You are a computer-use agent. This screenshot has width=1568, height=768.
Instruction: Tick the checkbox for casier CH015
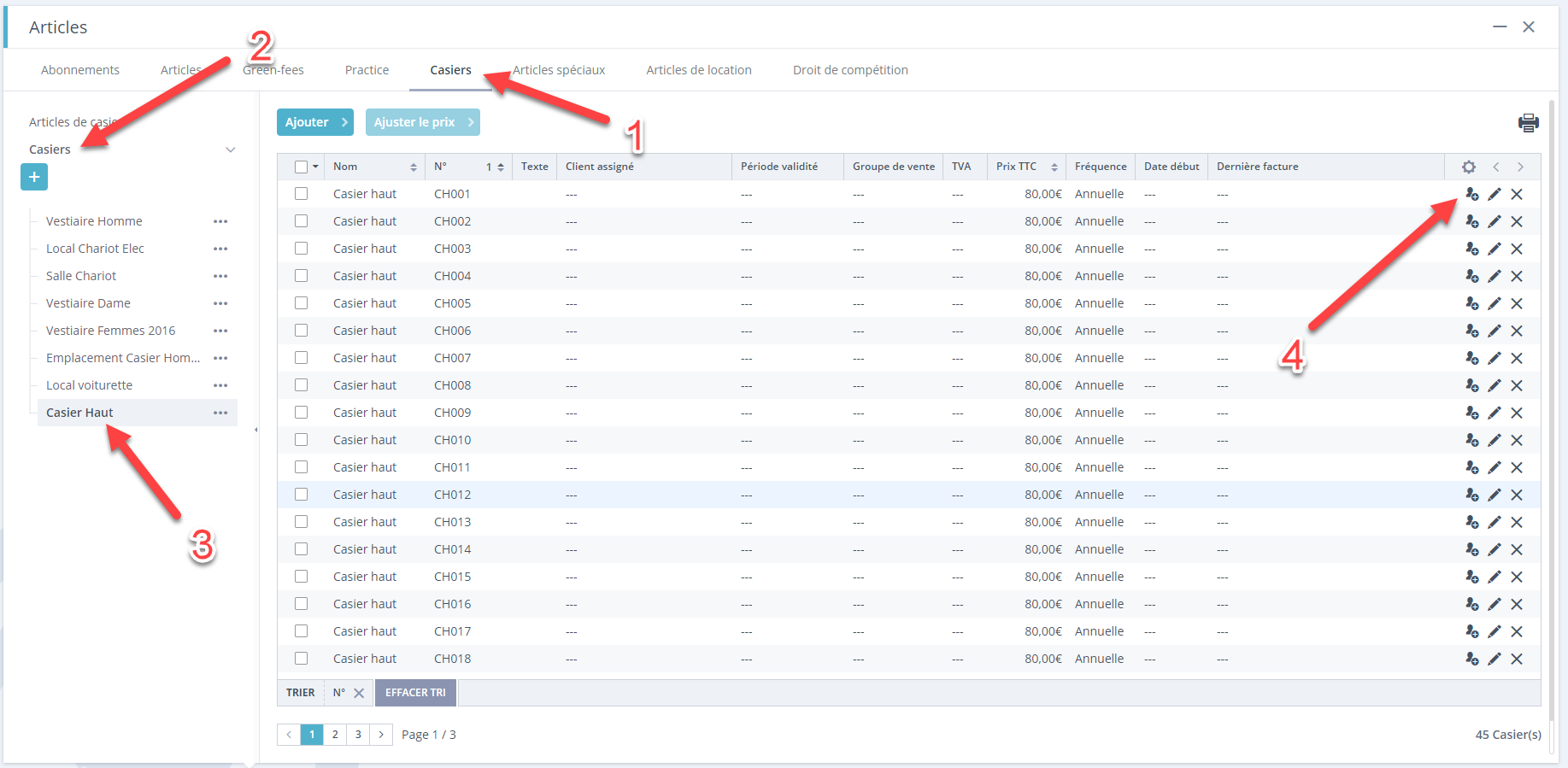301,577
